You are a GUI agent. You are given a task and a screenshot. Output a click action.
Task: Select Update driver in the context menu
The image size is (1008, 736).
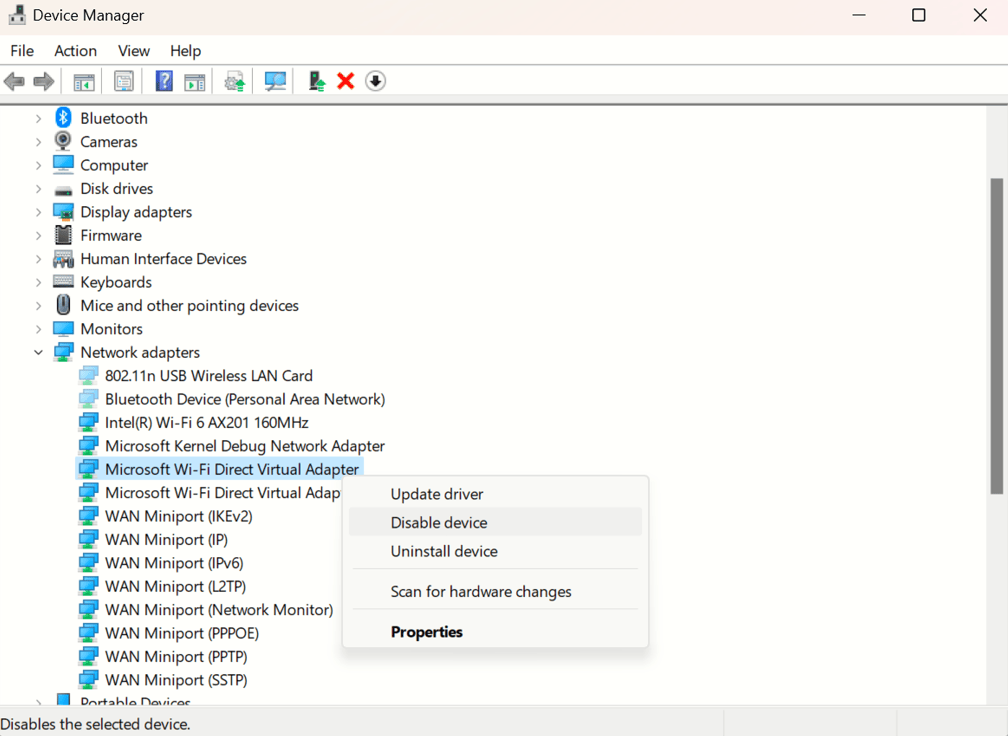(x=436, y=493)
